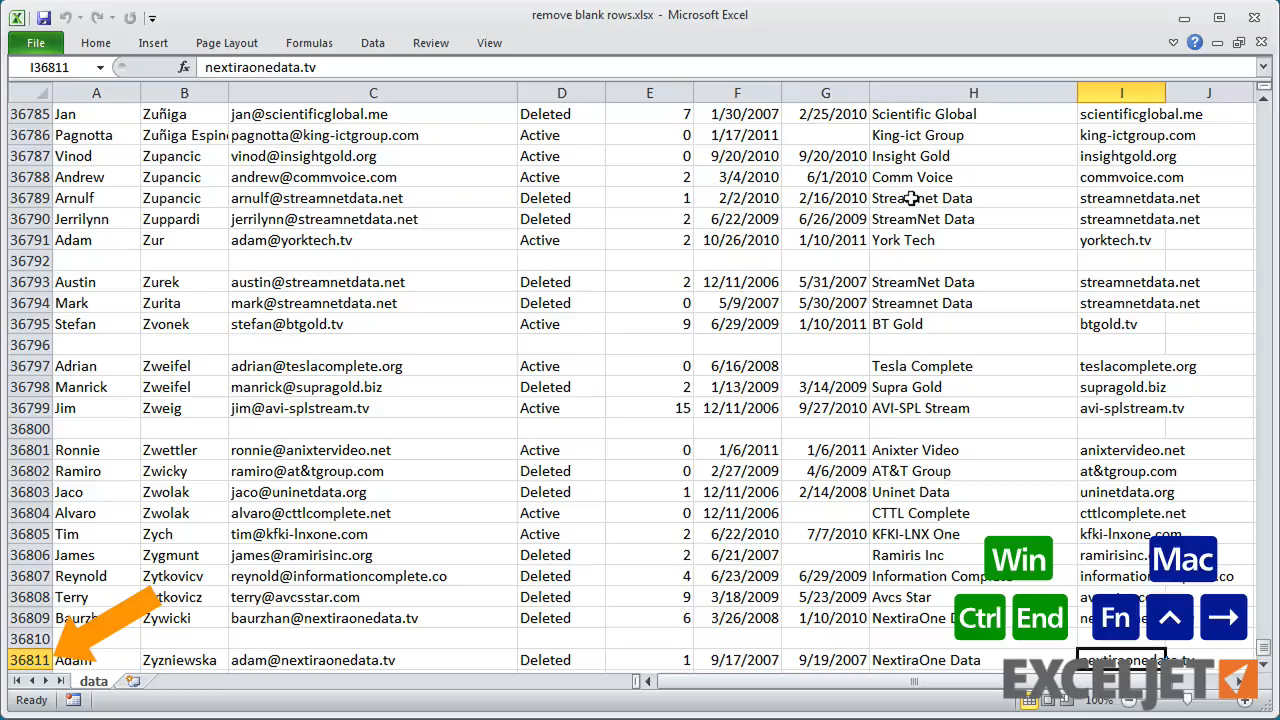Click the macro recording icon in status bar

[x=73, y=700]
